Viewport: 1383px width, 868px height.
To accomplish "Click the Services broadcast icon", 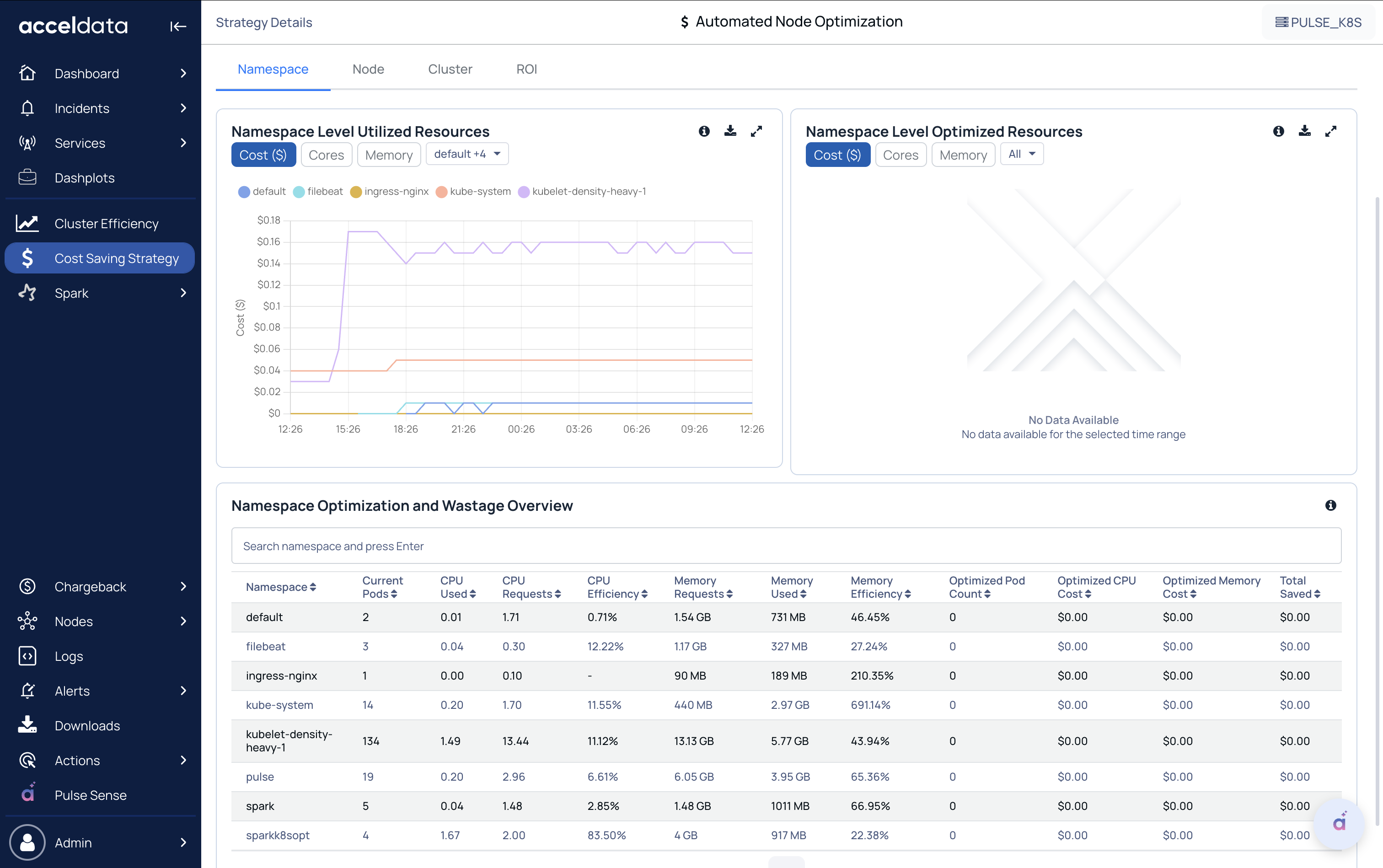I will pyautogui.click(x=27, y=143).
